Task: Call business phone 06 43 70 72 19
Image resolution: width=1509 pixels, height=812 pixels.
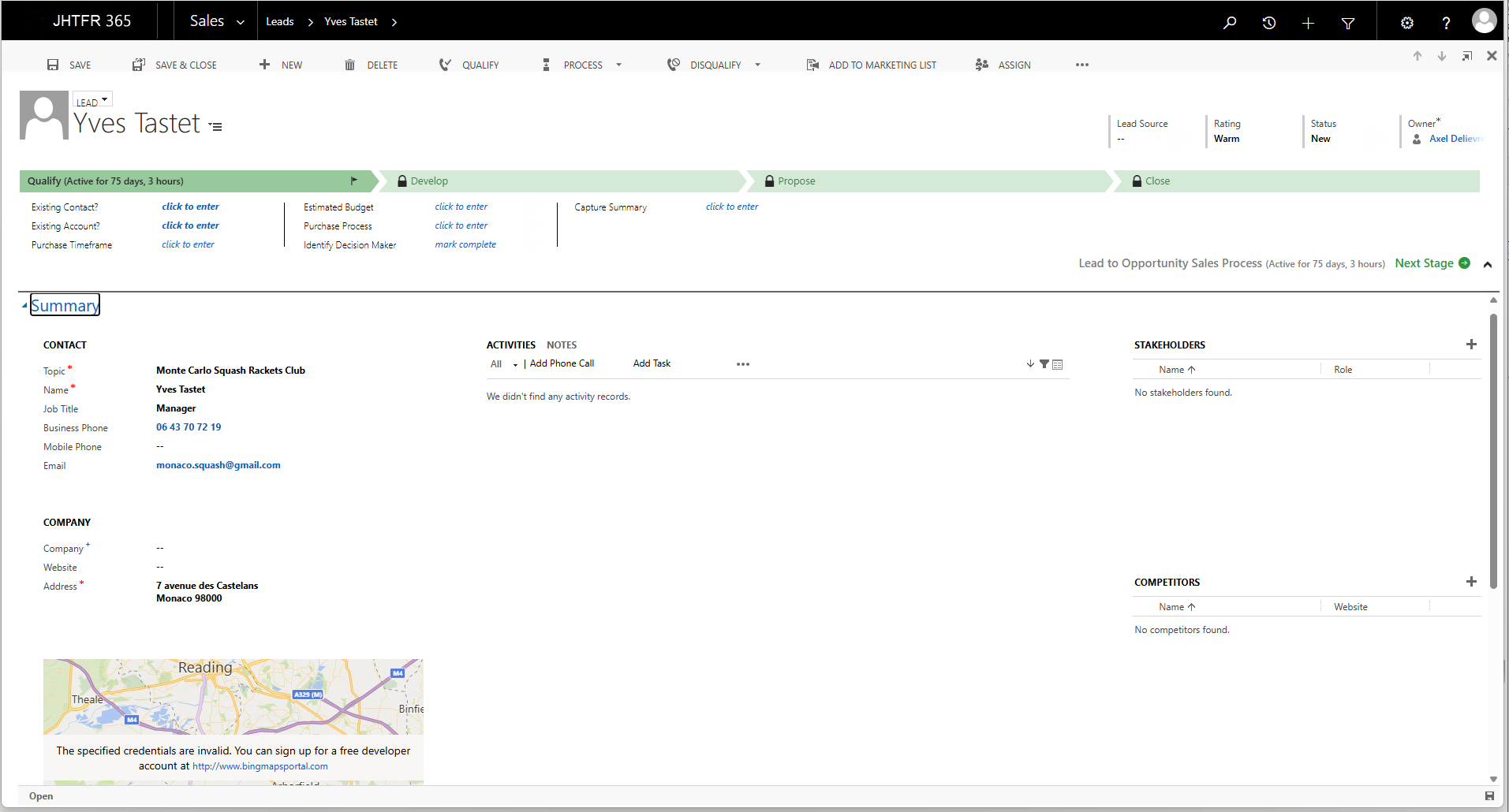Action: coord(189,427)
